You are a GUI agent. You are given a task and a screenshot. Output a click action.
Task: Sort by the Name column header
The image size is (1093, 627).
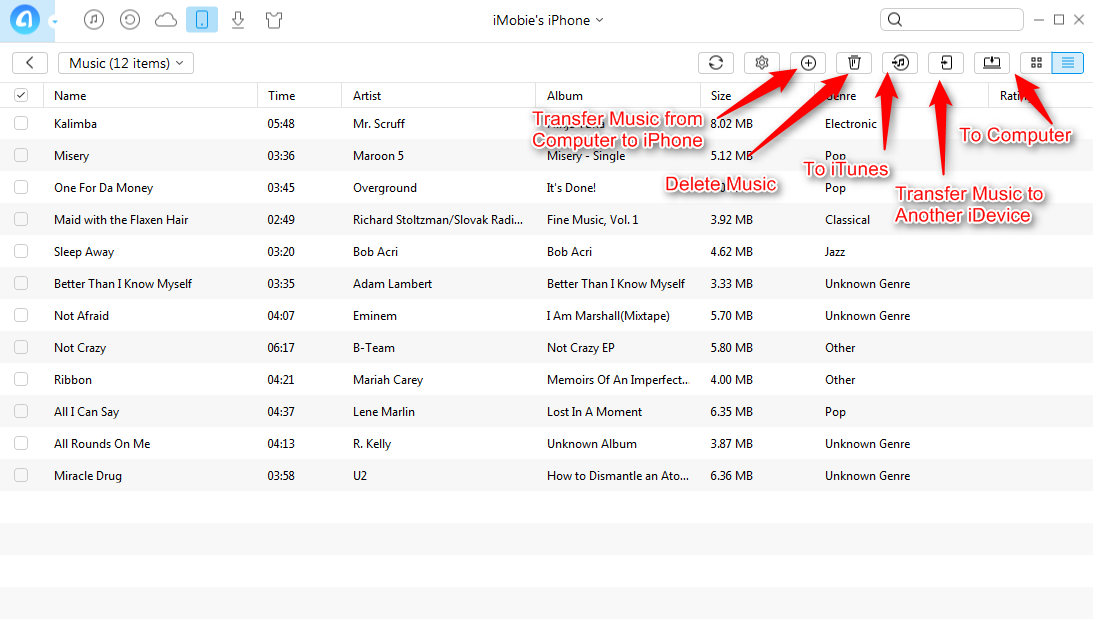[70, 96]
